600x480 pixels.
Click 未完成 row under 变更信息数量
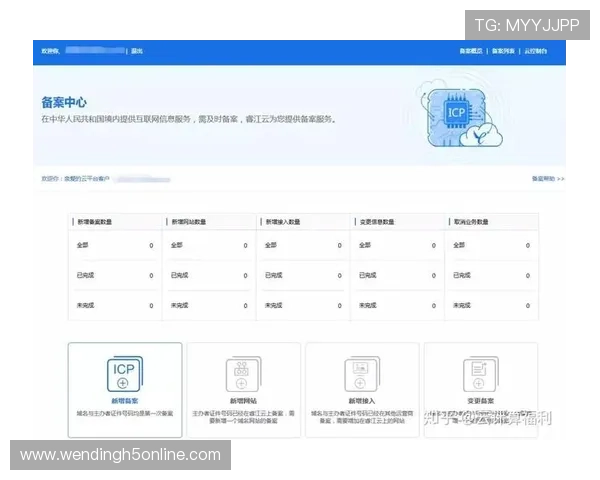(398, 305)
